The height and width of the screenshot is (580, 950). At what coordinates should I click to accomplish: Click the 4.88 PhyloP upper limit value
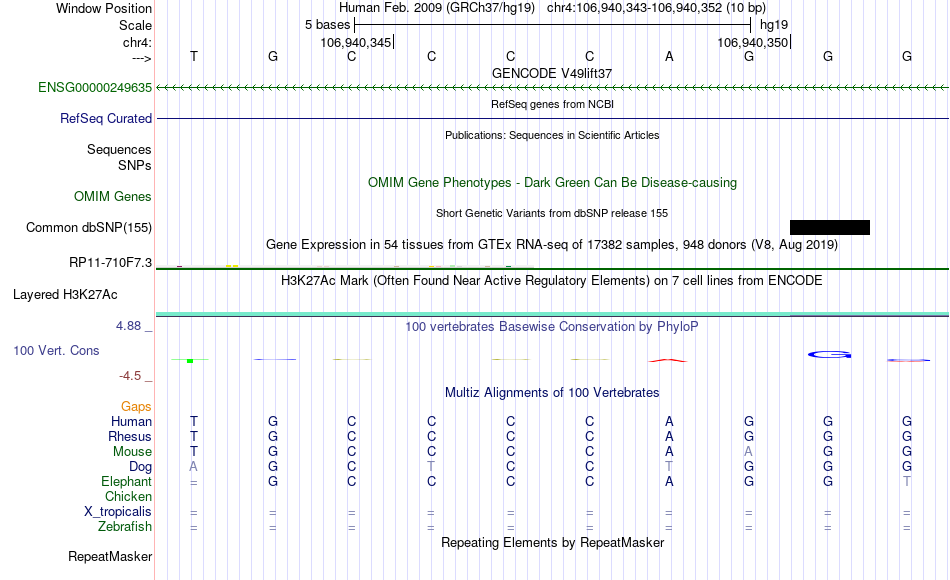128,326
